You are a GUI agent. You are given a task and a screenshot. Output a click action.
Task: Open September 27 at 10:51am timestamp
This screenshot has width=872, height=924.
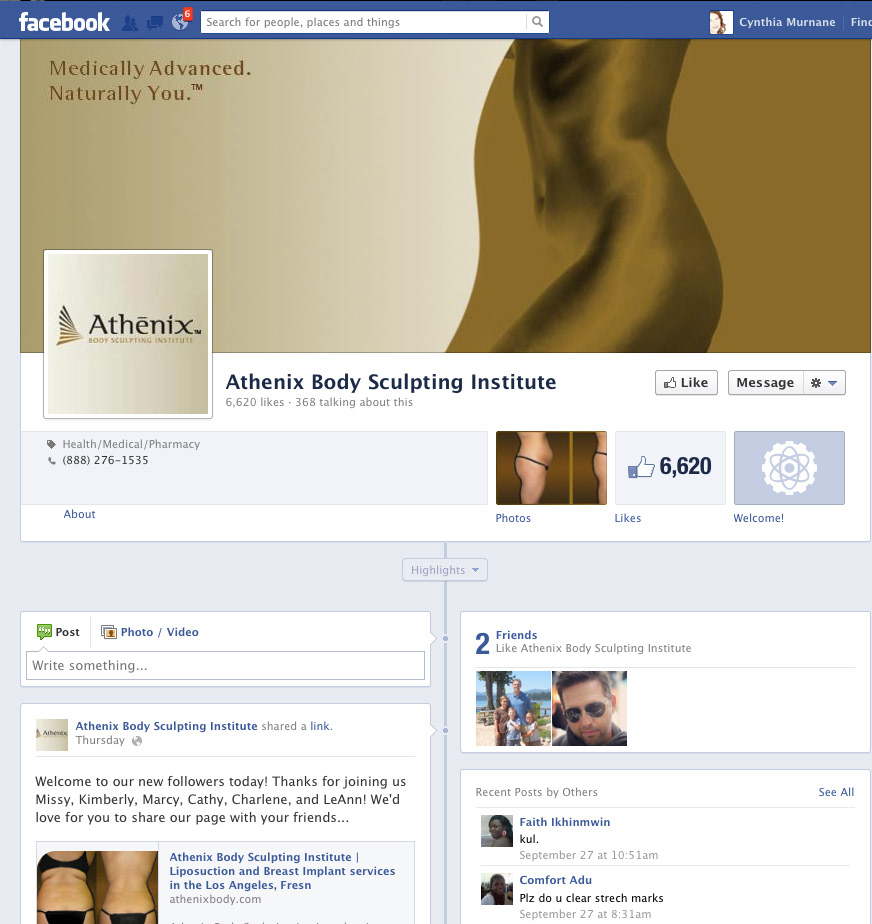[589, 855]
